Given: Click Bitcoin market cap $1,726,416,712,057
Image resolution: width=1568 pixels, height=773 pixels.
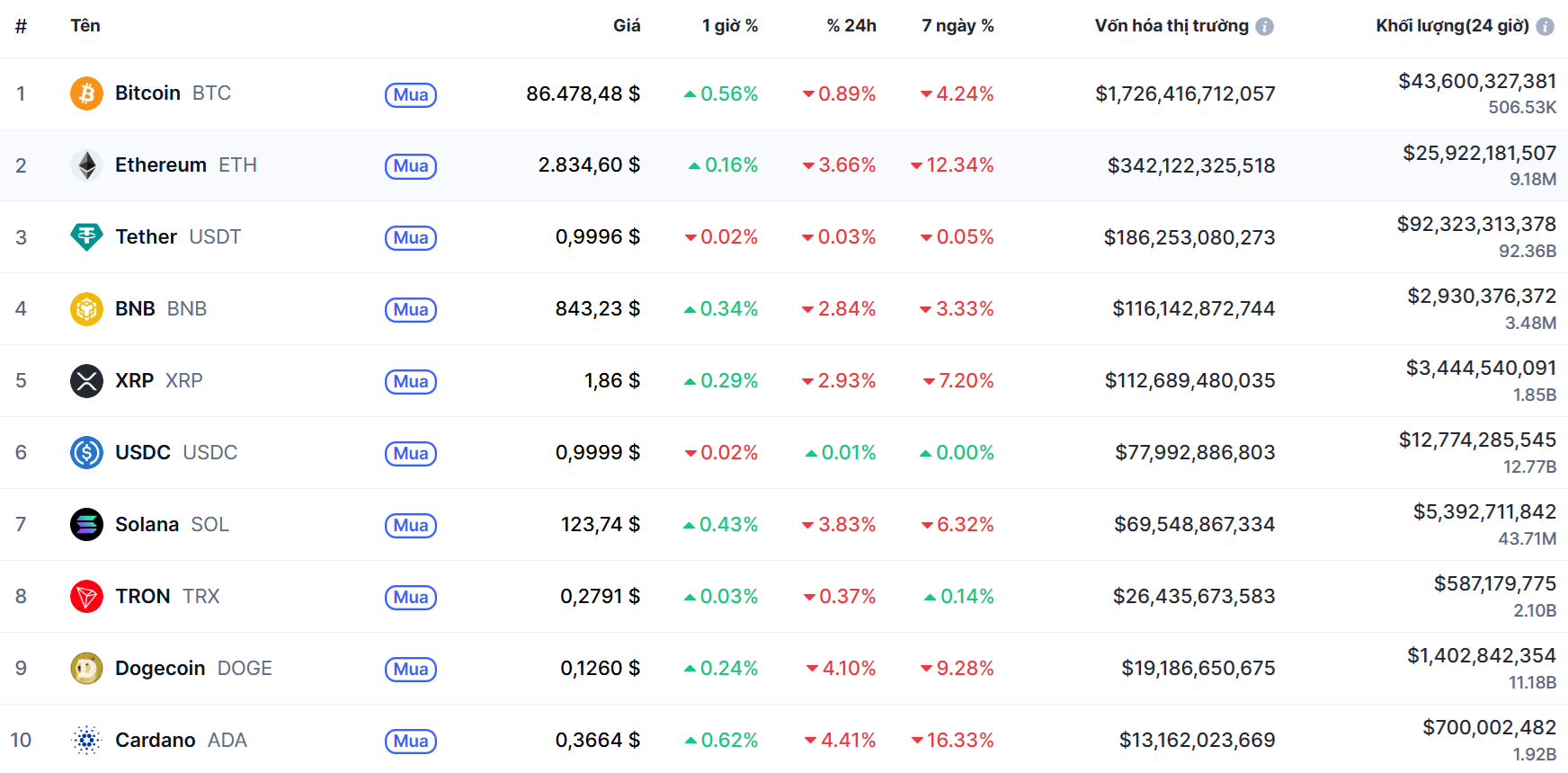Looking at the screenshot, I should (x=1185, y=93).
